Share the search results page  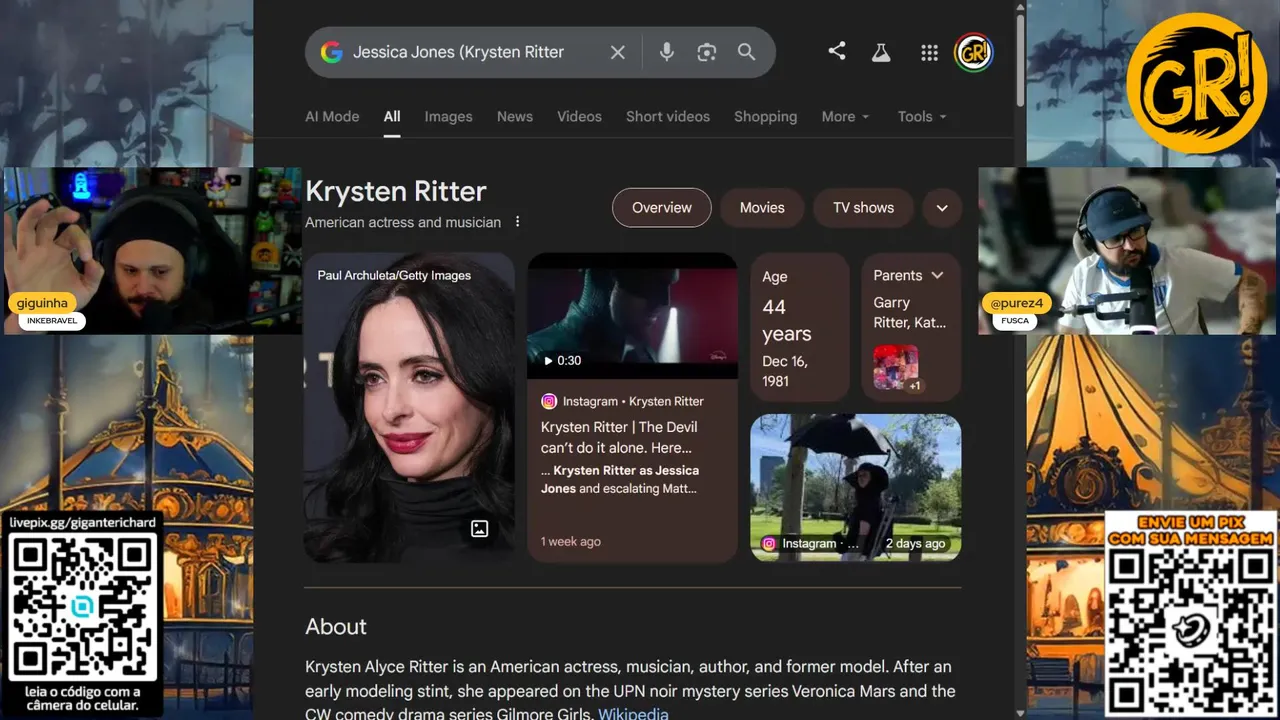click(x=837, y=51)
